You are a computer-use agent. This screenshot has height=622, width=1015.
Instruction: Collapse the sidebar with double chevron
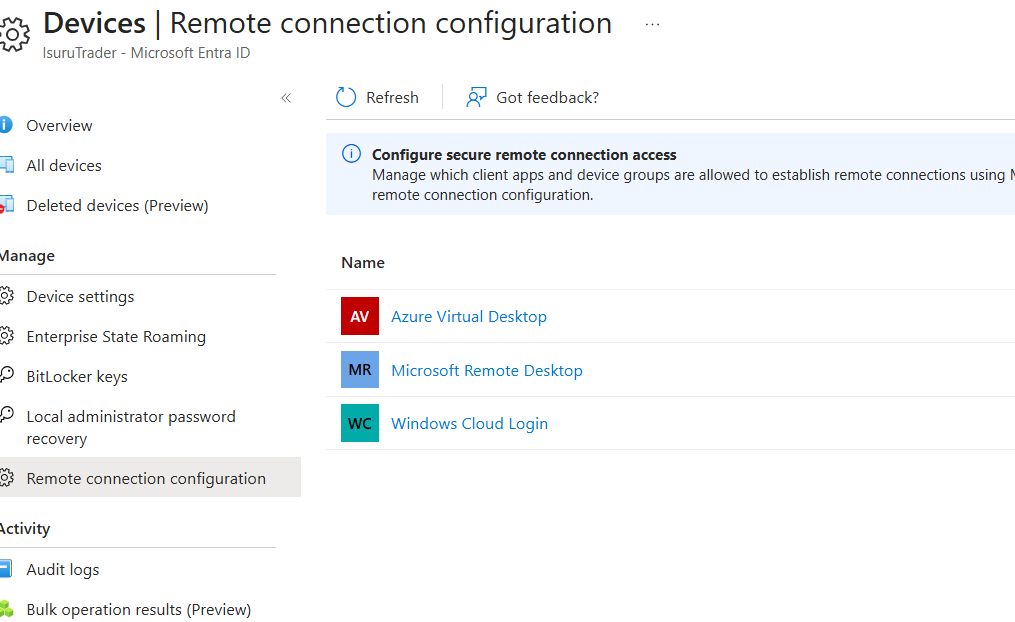click(x=286, y=98)
